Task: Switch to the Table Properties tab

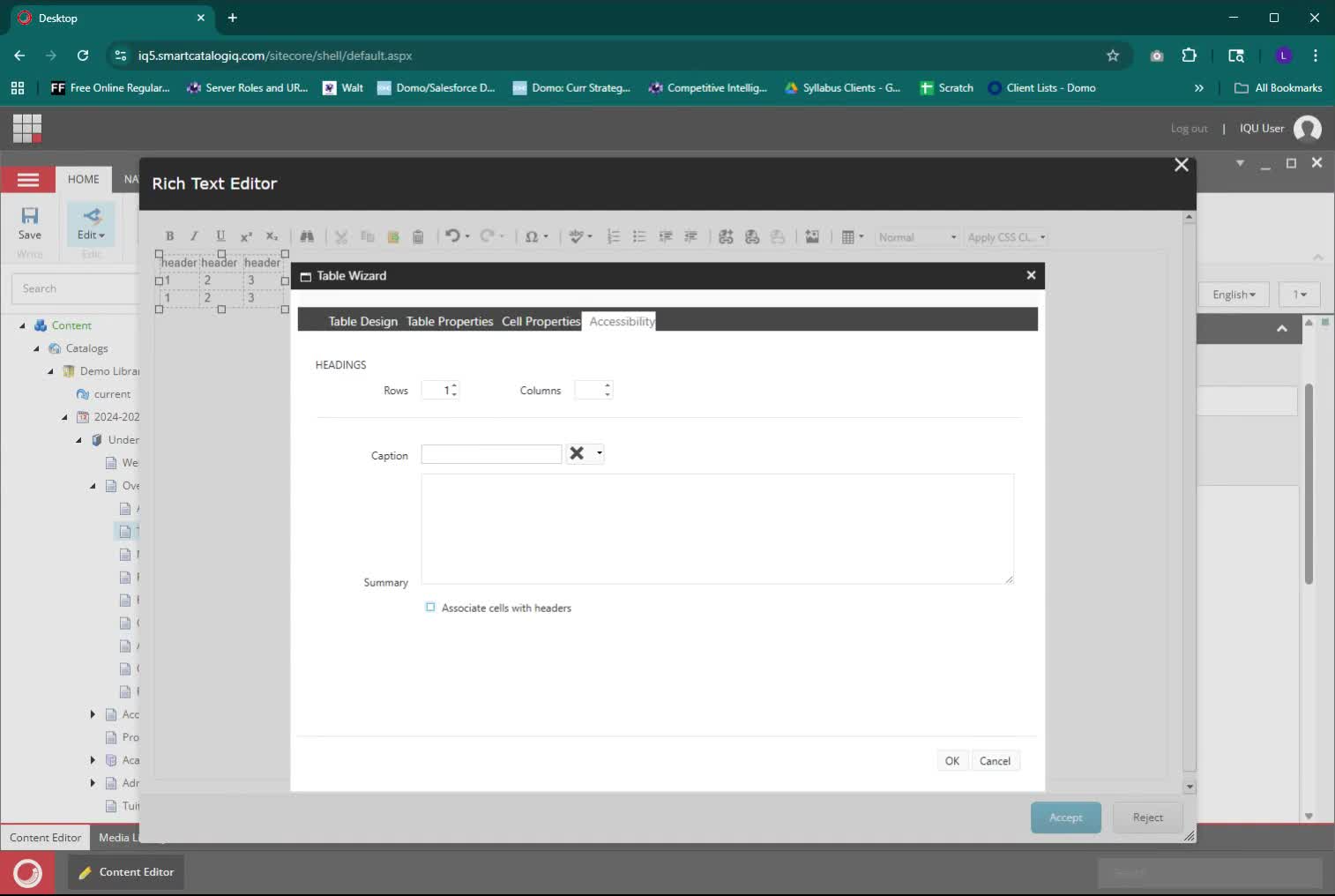Action: [450, 321]
